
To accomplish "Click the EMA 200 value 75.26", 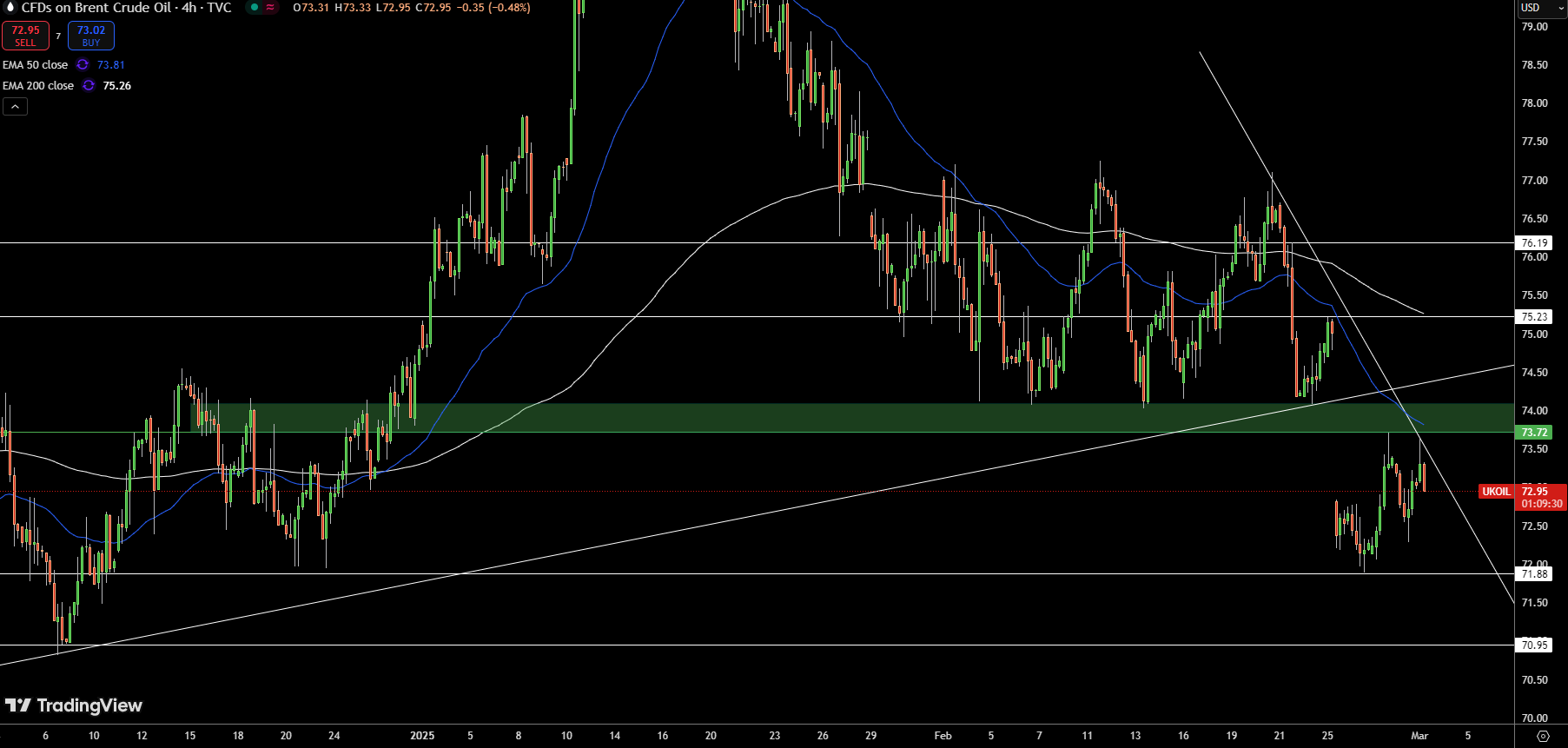I will point(117,85).
